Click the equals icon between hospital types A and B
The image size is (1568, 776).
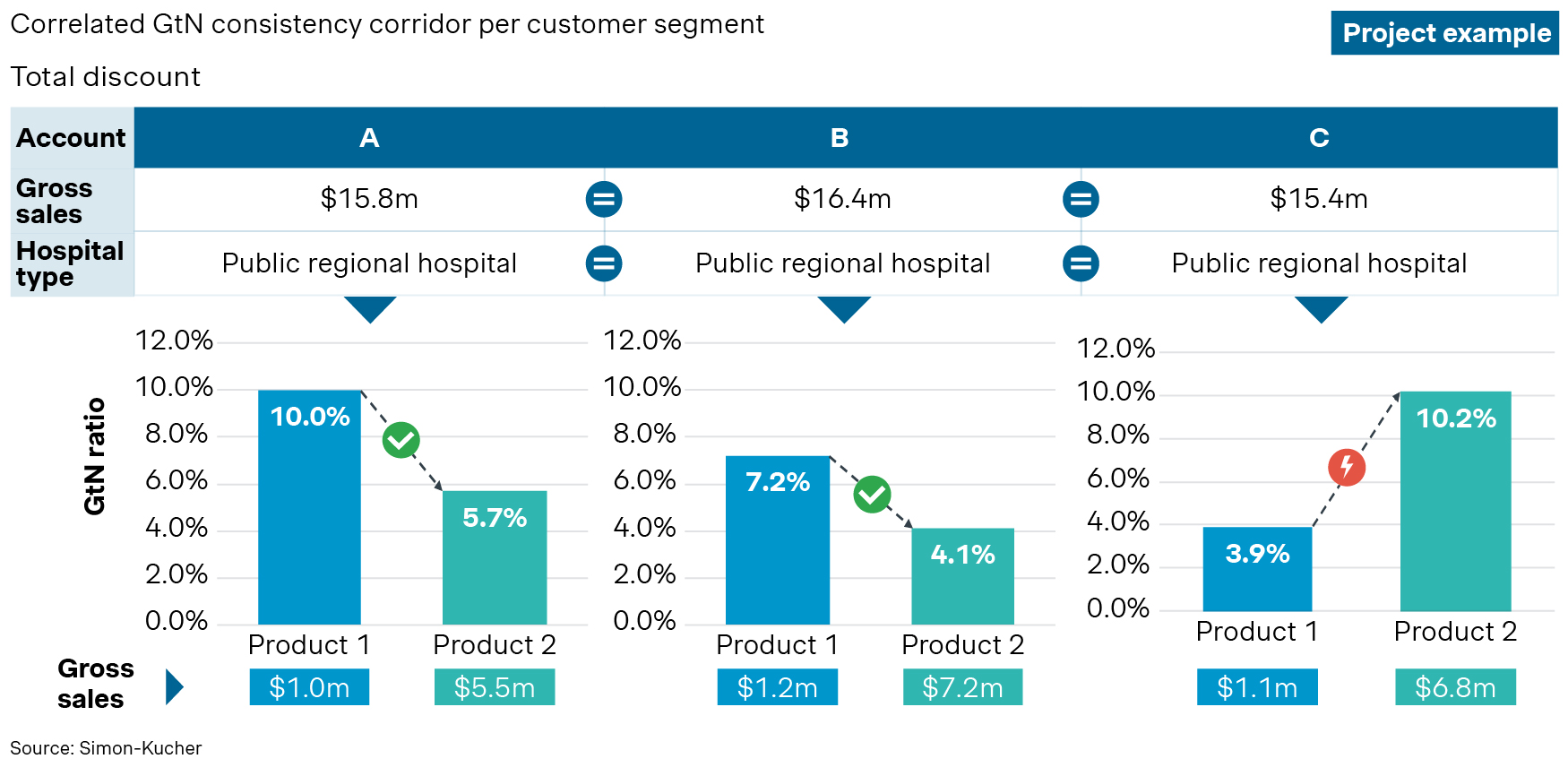(604, 263)
